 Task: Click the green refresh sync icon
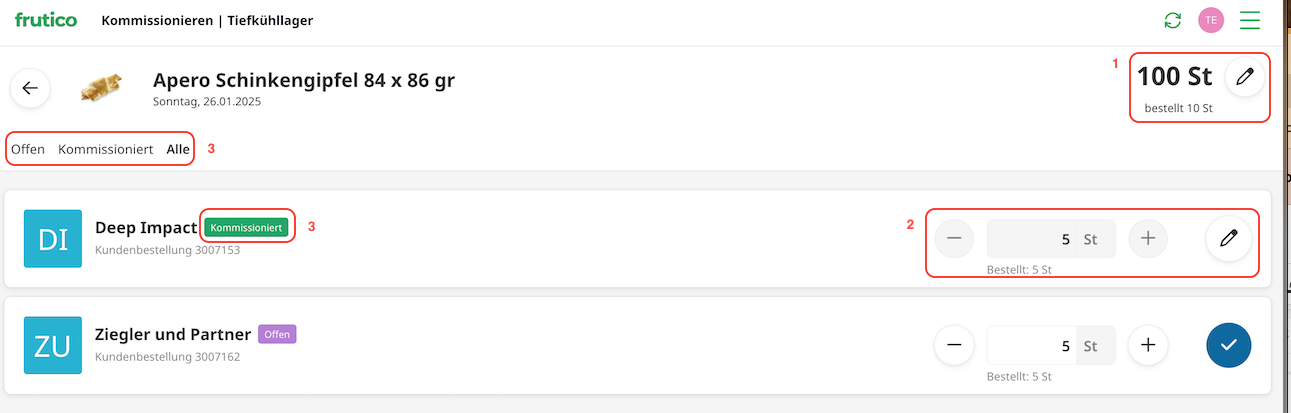click(x=1173, y=20)
